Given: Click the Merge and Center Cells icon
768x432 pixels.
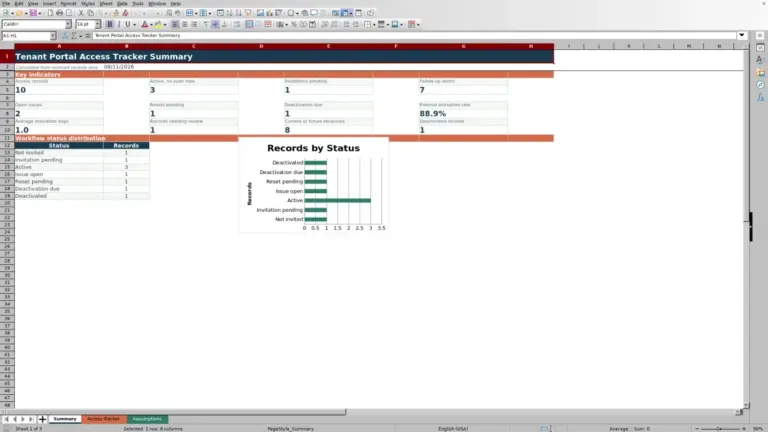Looking at the screenshot, I should click(x=249, y=24).
